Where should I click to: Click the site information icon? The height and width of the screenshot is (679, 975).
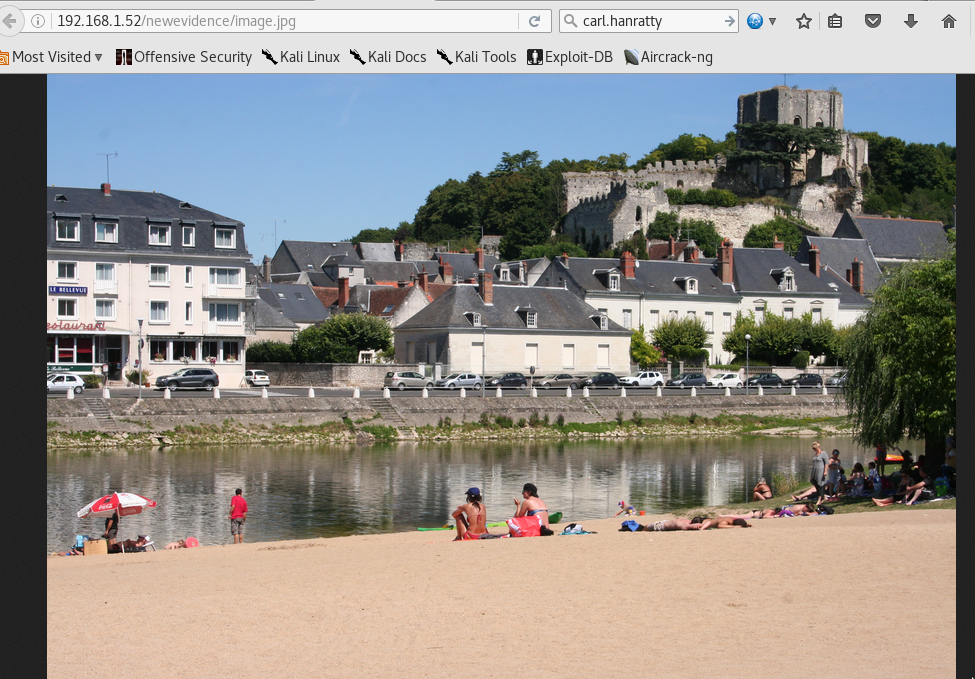(x=38, y=21)
